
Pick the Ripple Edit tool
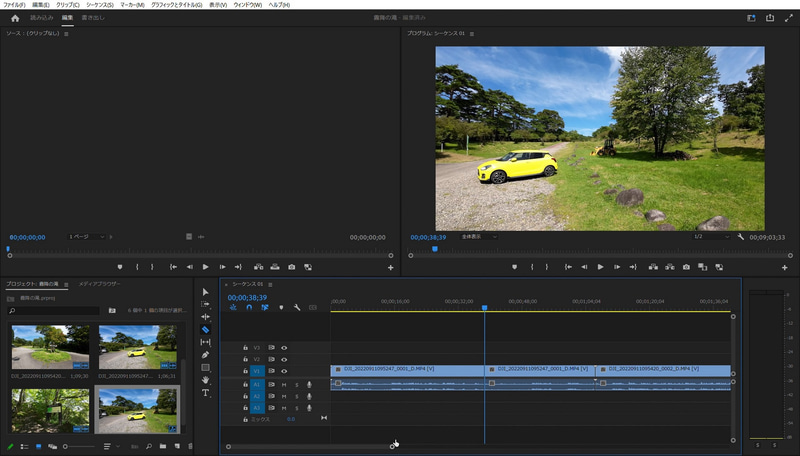click(x=205, y=317)
